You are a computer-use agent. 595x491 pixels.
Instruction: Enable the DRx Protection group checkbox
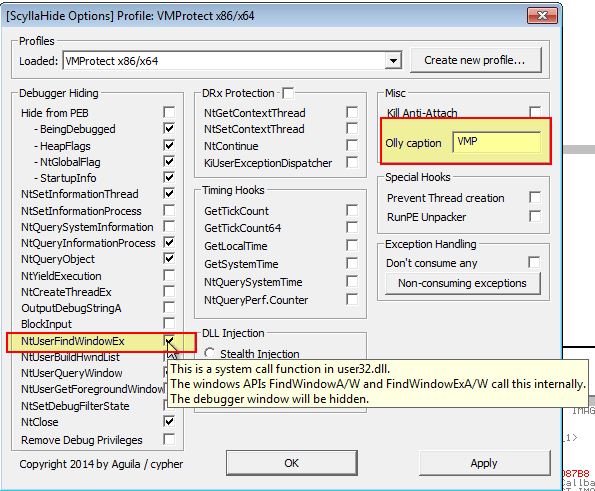(x=288, y=93)
